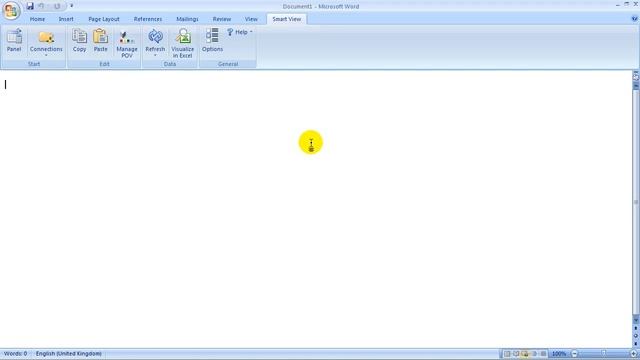Screen dimensions: 640x360
Task: Customize the Quick Access Toolbar
Action: point(71,6)
